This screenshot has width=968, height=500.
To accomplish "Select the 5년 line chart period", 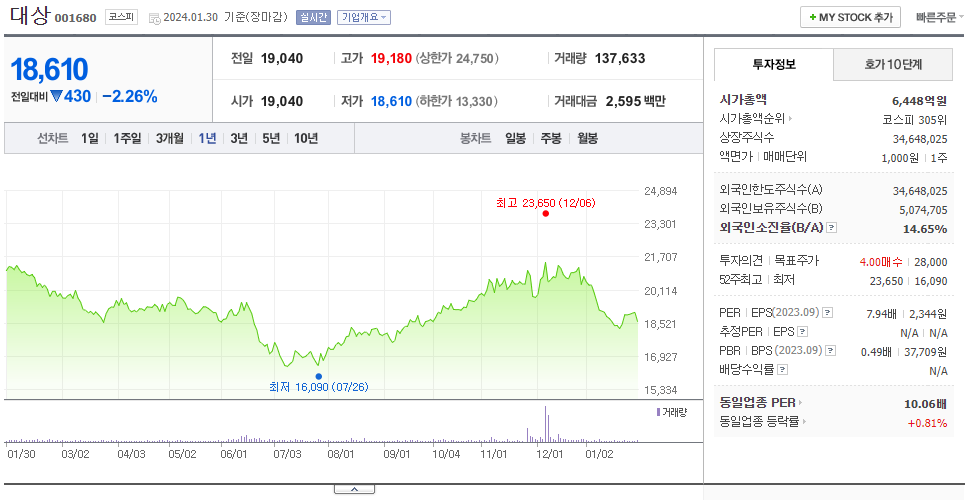I will [271, 138].
